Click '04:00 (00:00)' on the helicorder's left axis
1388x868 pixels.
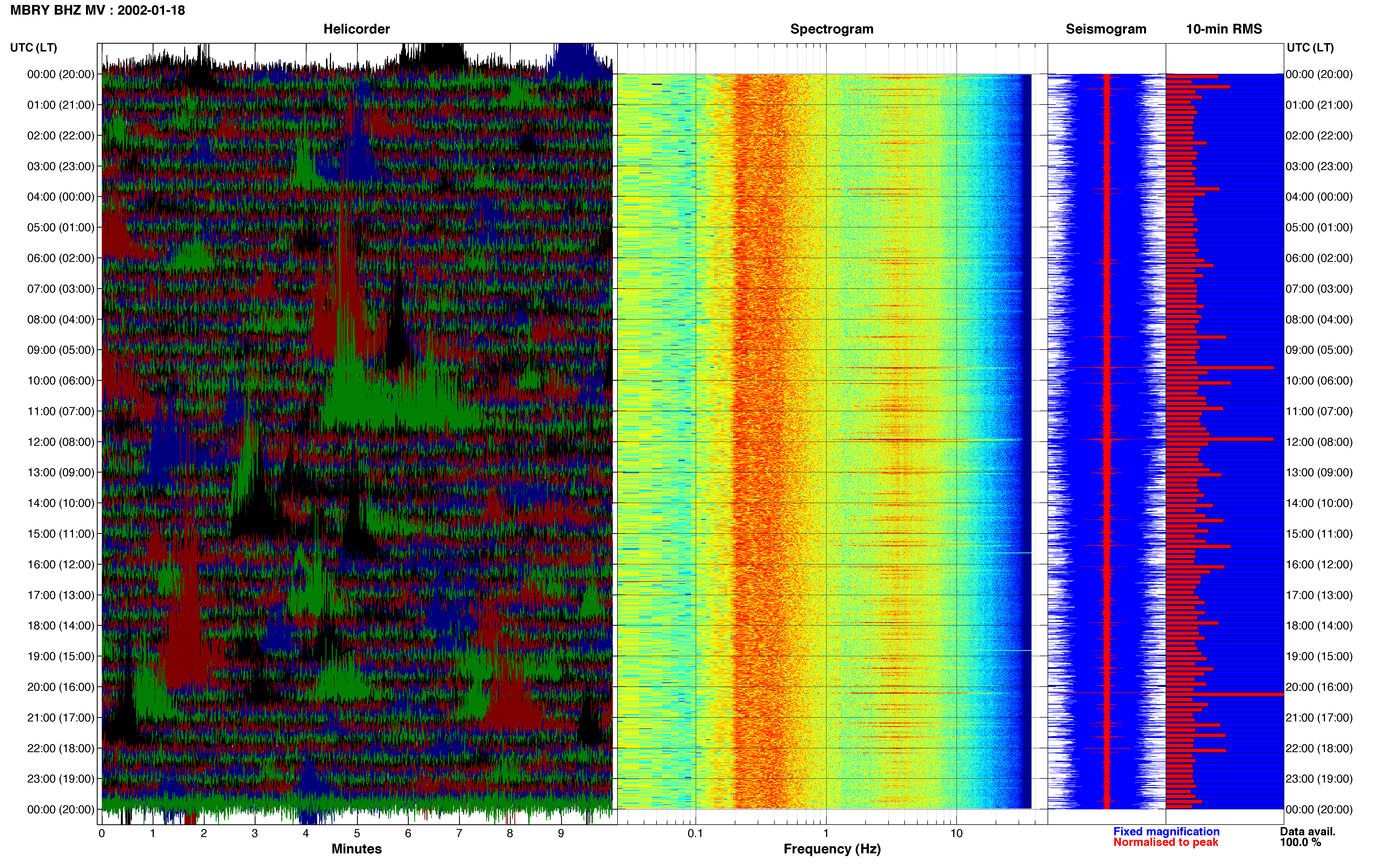(x=61, y=197)
